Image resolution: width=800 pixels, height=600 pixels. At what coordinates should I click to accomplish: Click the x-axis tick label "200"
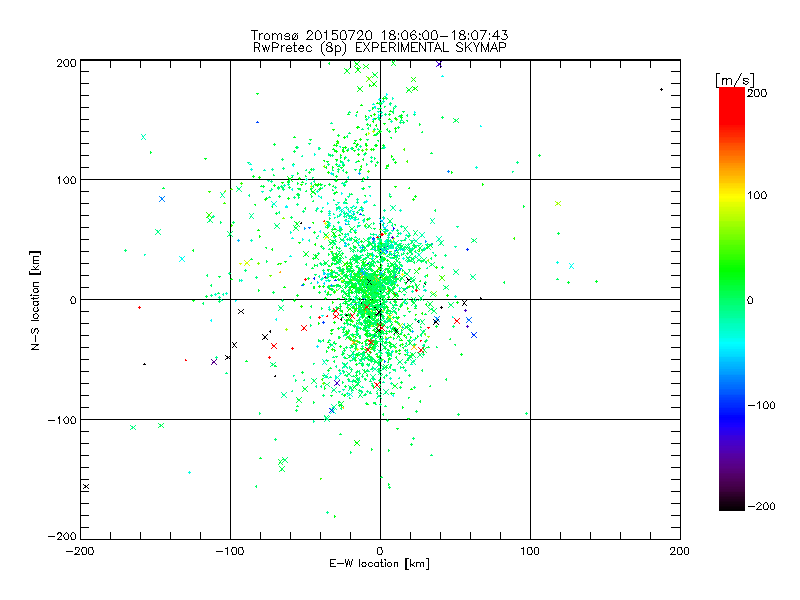[x=680, y=551]
